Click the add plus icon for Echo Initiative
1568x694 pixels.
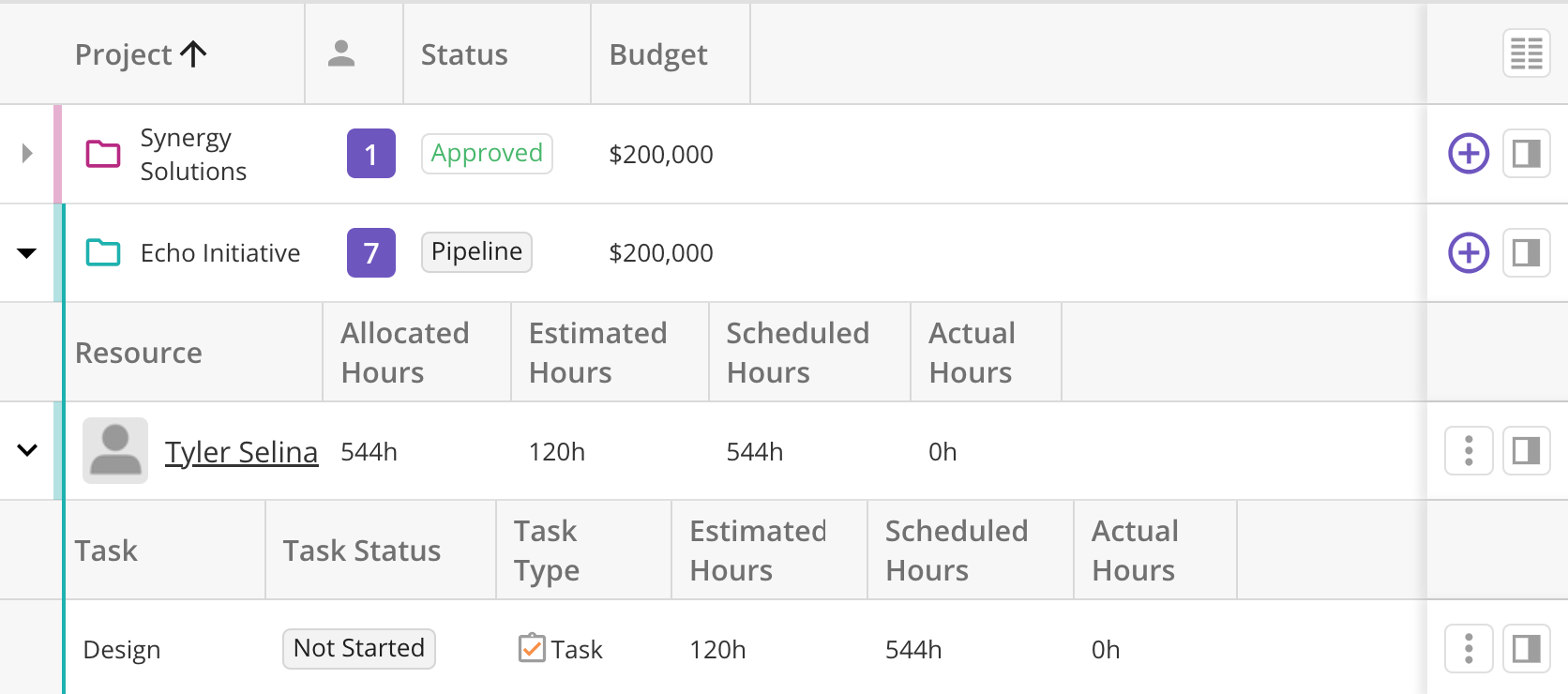point(1469,252)
